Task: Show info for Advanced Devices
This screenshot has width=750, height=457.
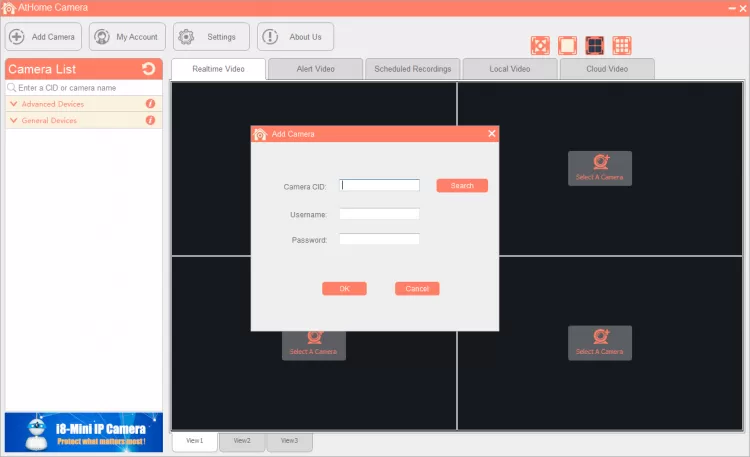Action: click(150, 103)
